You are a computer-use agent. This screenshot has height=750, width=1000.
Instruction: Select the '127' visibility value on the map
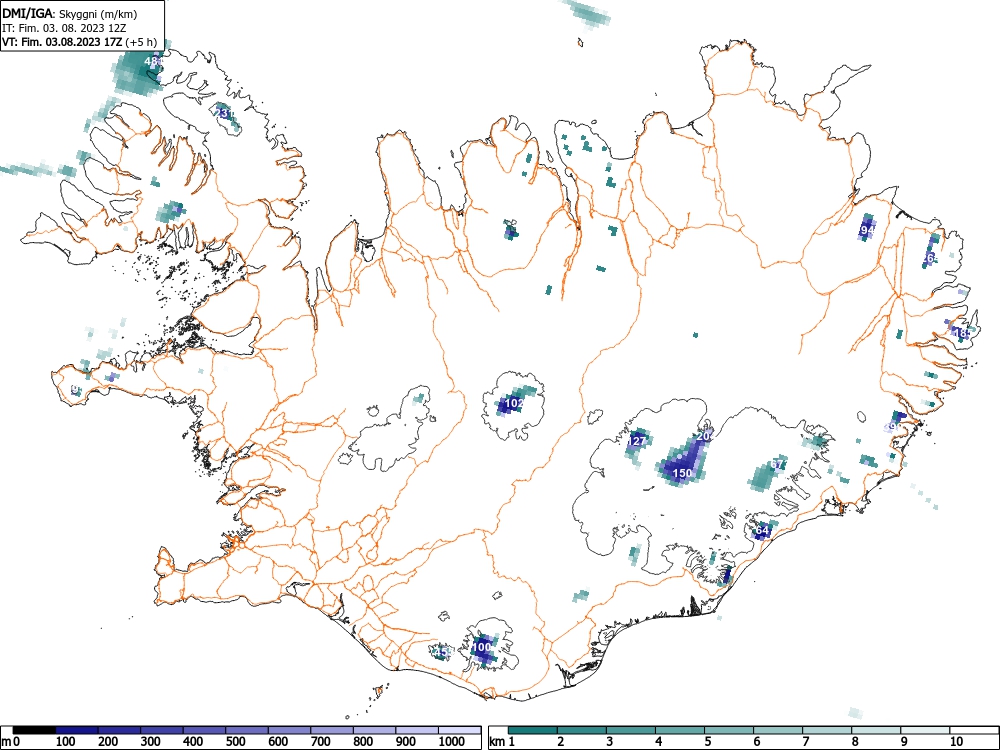click(x=636, y=441)
